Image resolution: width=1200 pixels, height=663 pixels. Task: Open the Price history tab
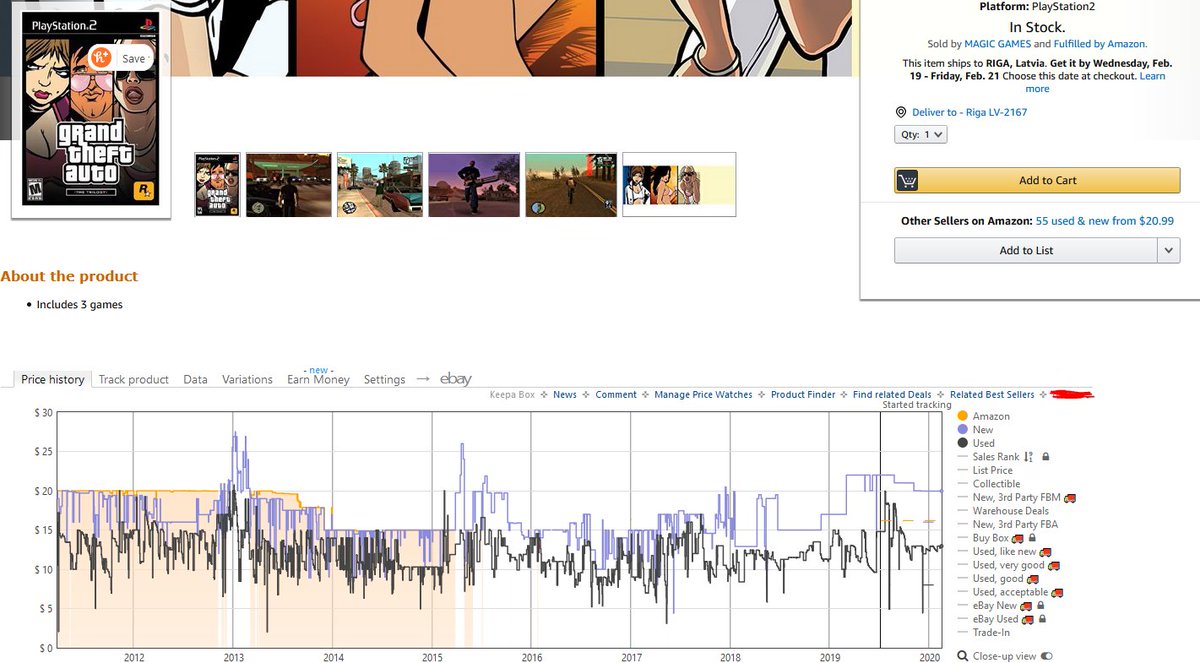[x=53, y=379]
